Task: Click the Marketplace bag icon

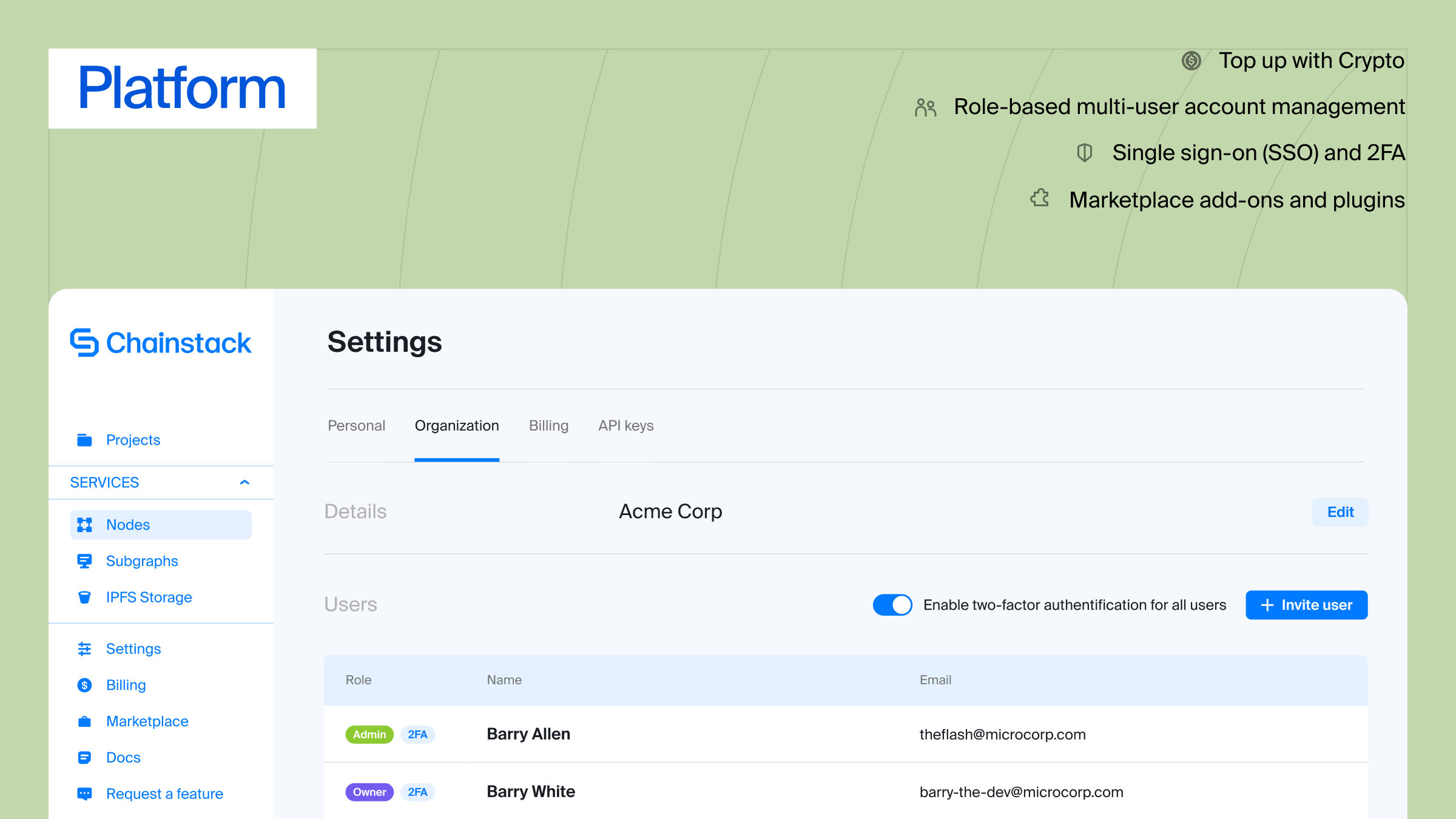Action: (84, 721)
